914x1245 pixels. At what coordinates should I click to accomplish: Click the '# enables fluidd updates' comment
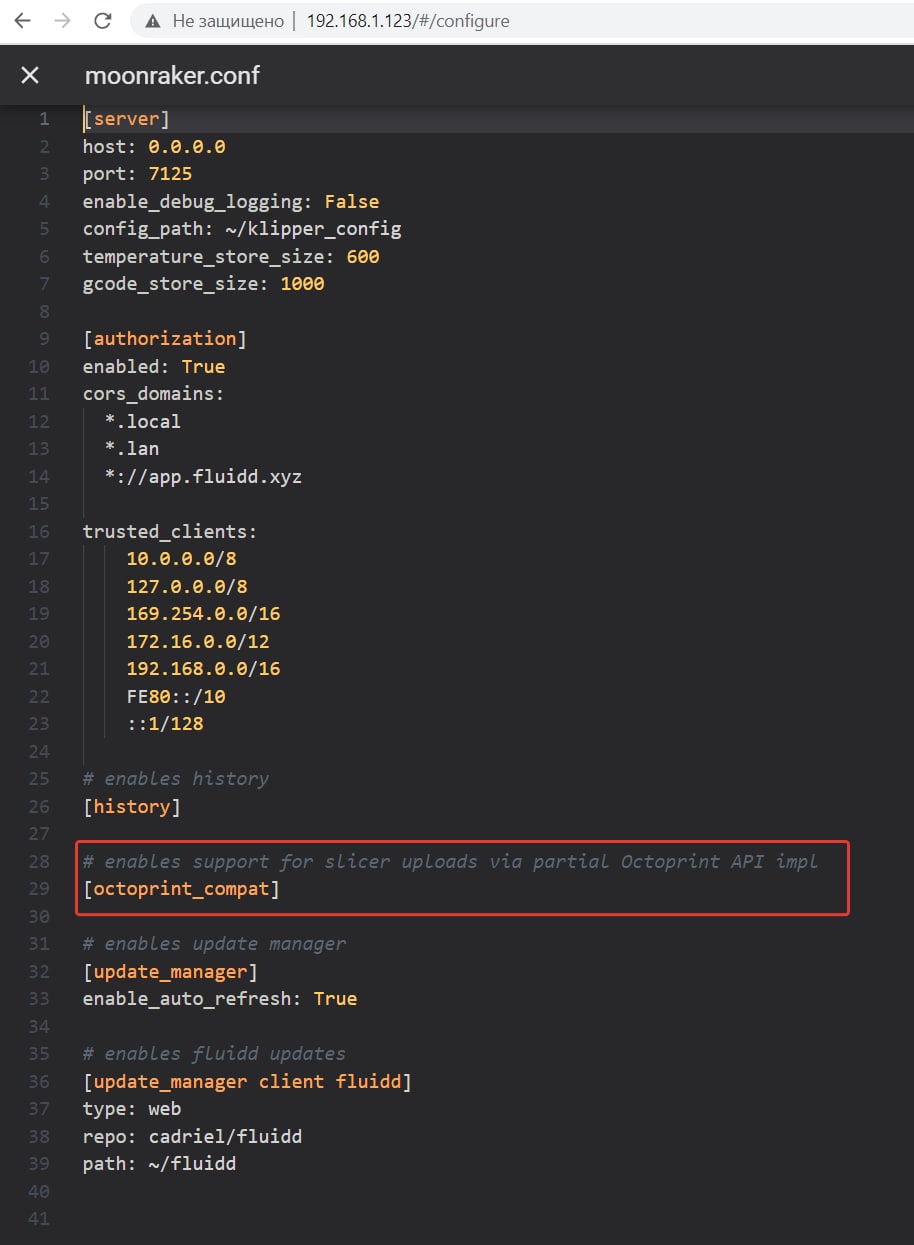(214, 1053)
